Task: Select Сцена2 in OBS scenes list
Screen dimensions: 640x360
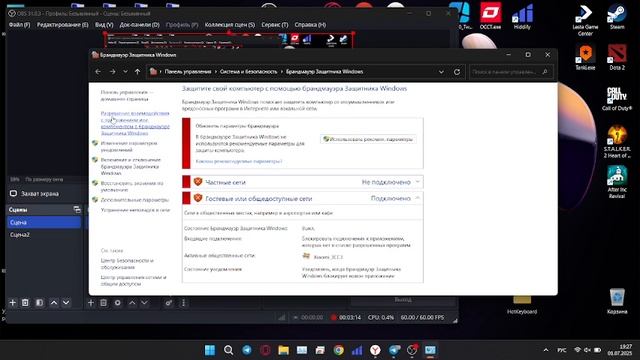Action: pos(44,235)
